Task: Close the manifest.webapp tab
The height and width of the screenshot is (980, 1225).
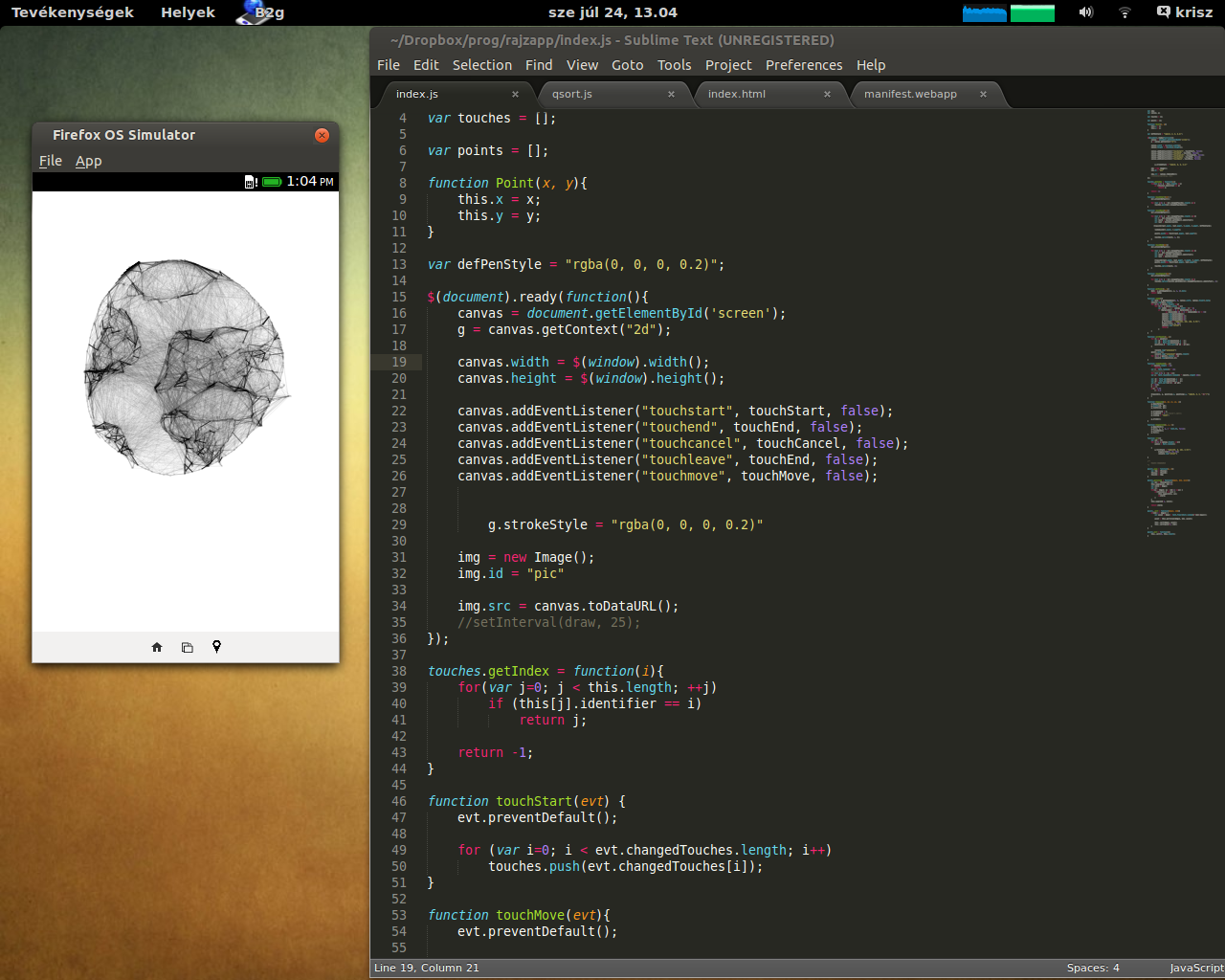Action: (x=983, y=94)
